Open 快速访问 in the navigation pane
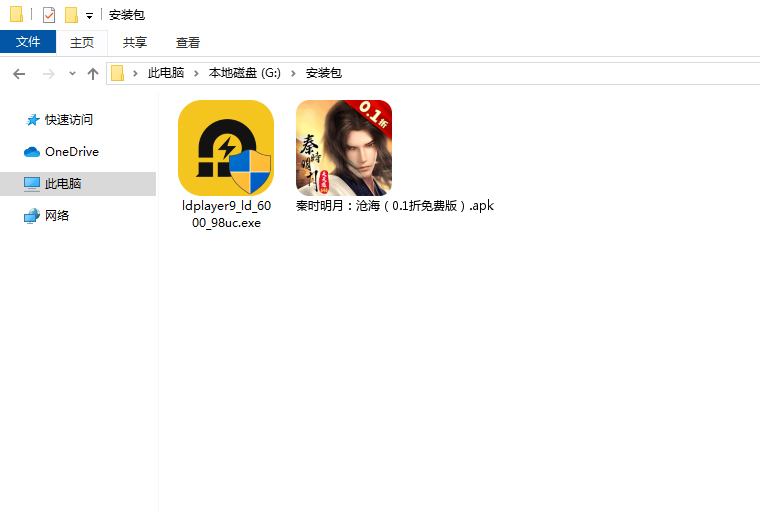 point(68,120)
